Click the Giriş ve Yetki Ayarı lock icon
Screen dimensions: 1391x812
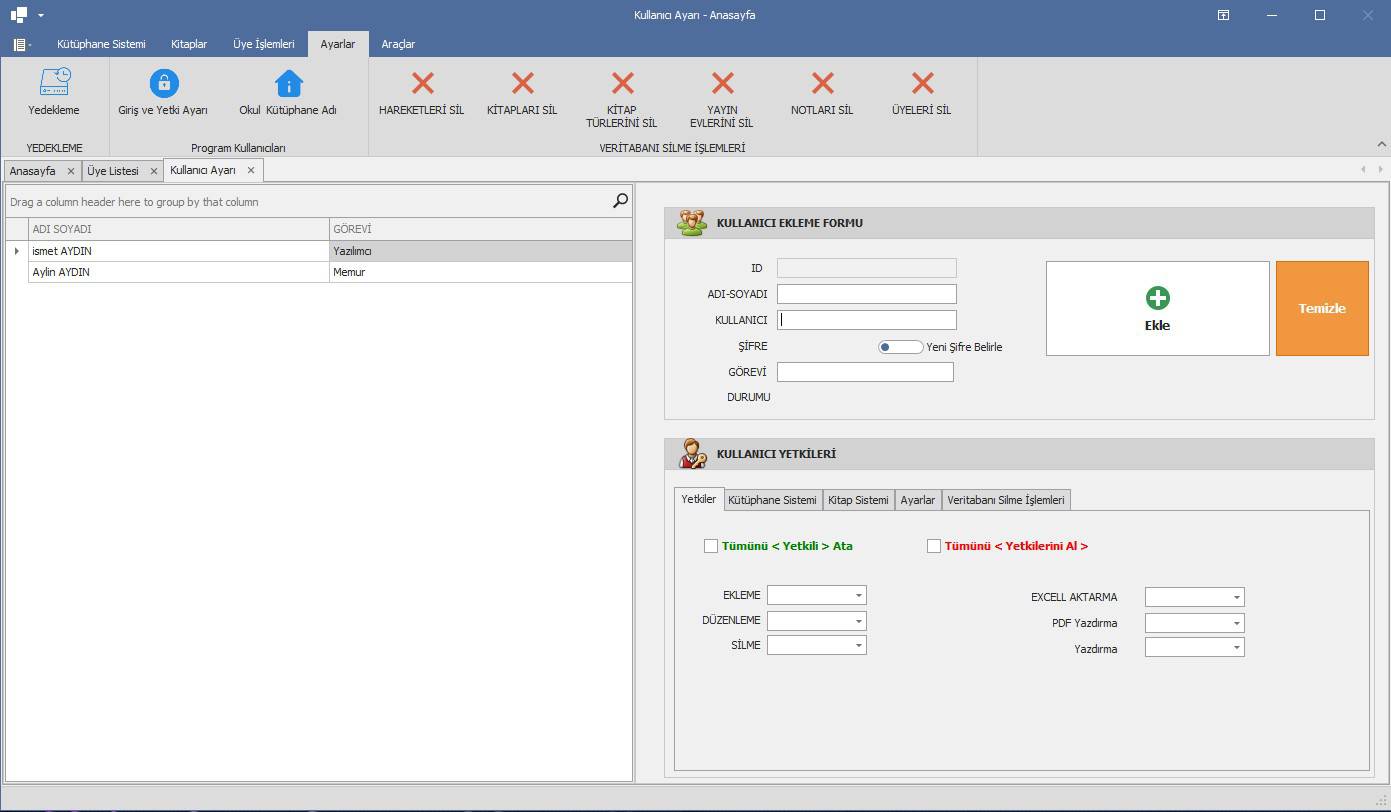tap(163, 83)
